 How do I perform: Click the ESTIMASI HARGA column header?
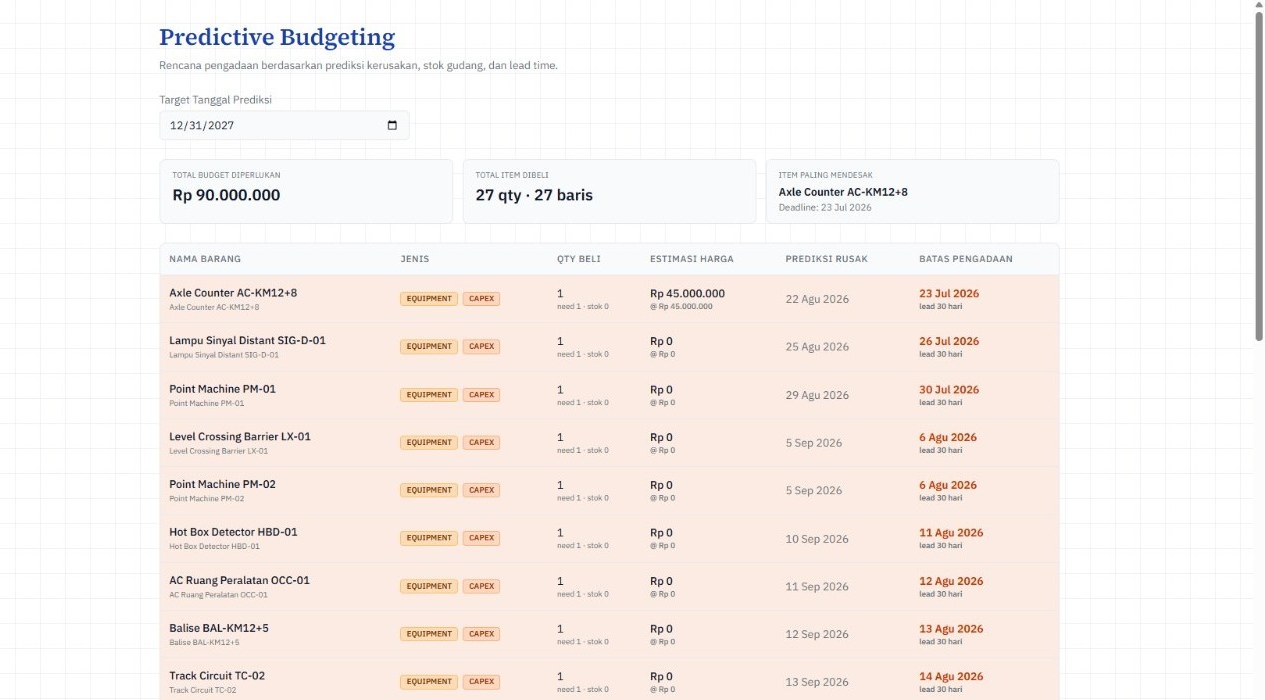pyautogui.click(x=692, y=259)
